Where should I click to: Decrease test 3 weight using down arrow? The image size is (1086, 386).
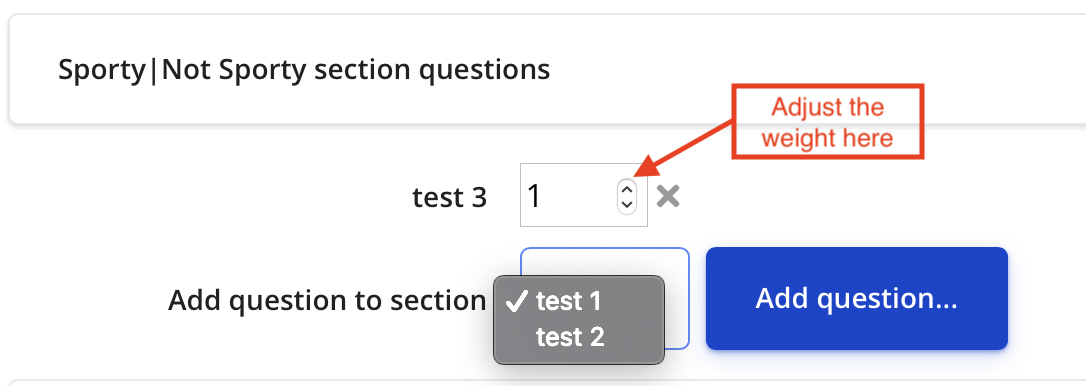(627, 204)
